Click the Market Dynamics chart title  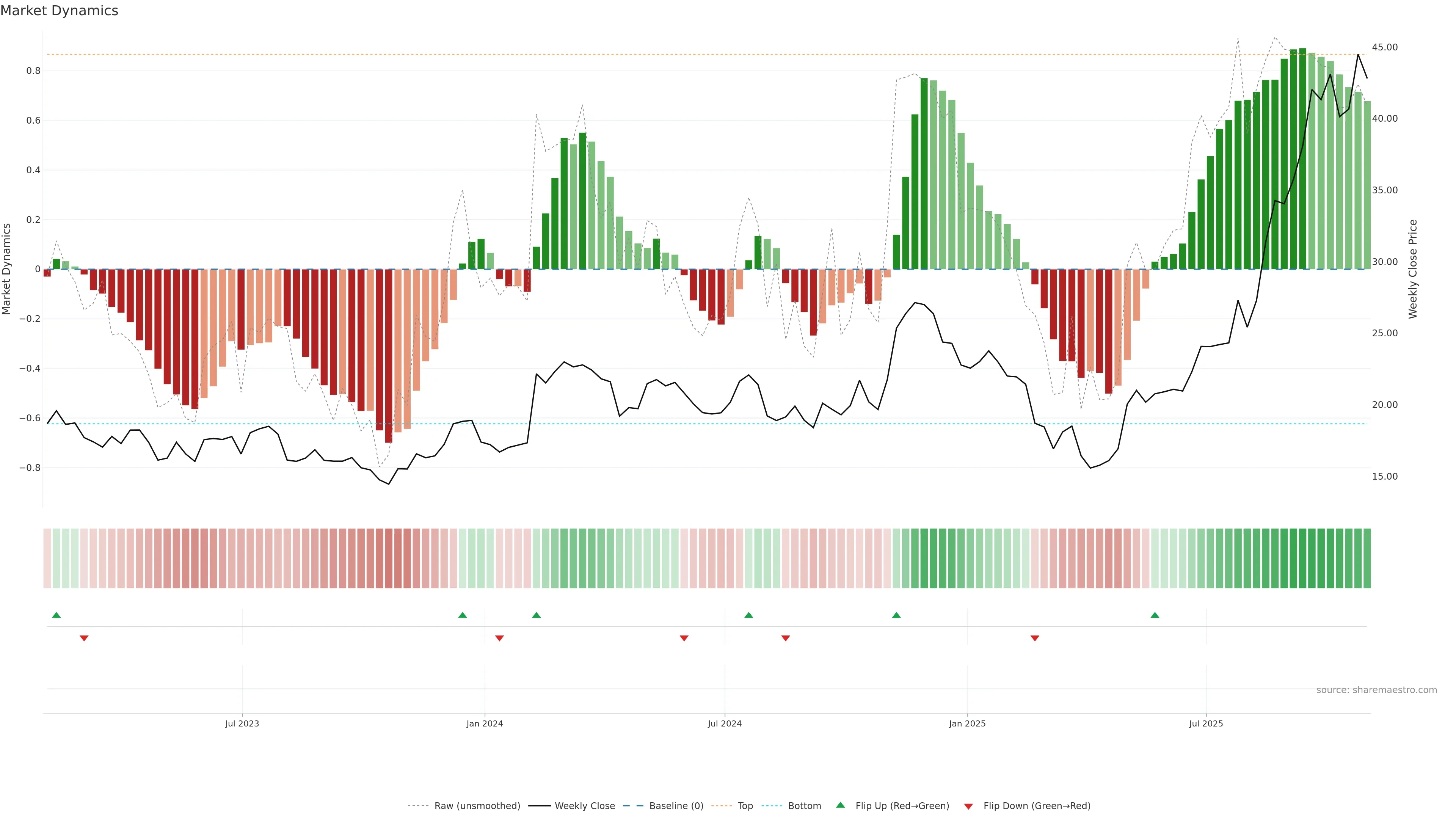(x=60, y=11)
